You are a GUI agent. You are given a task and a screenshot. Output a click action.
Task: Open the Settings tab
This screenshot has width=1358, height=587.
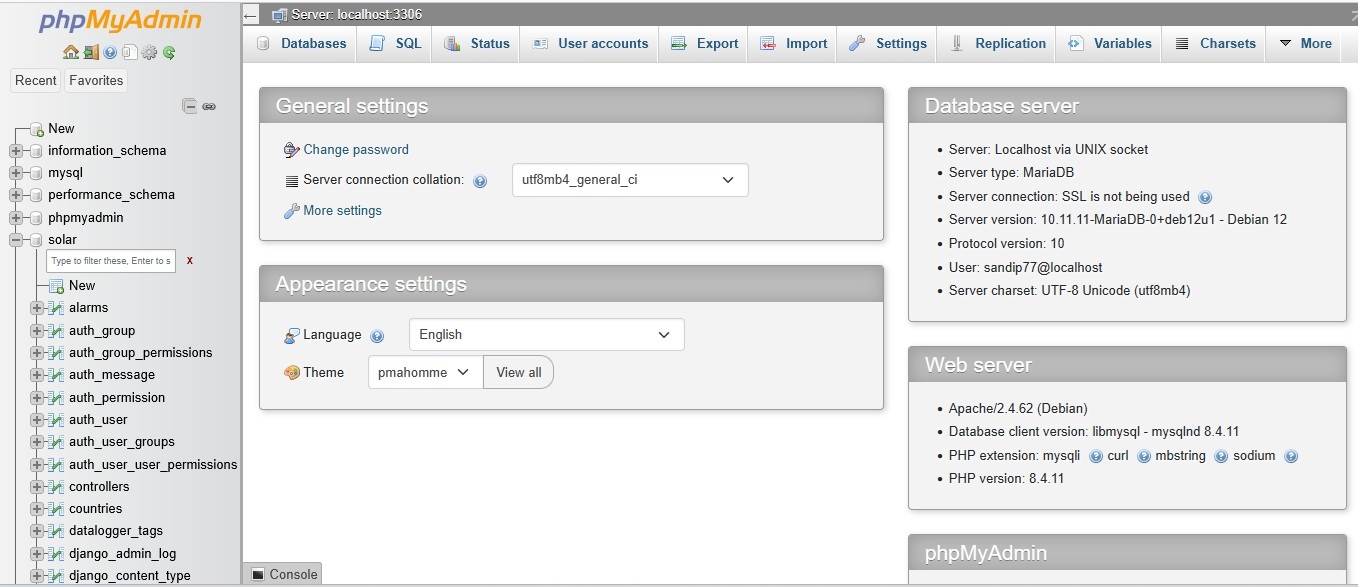[x=888, y=44]
